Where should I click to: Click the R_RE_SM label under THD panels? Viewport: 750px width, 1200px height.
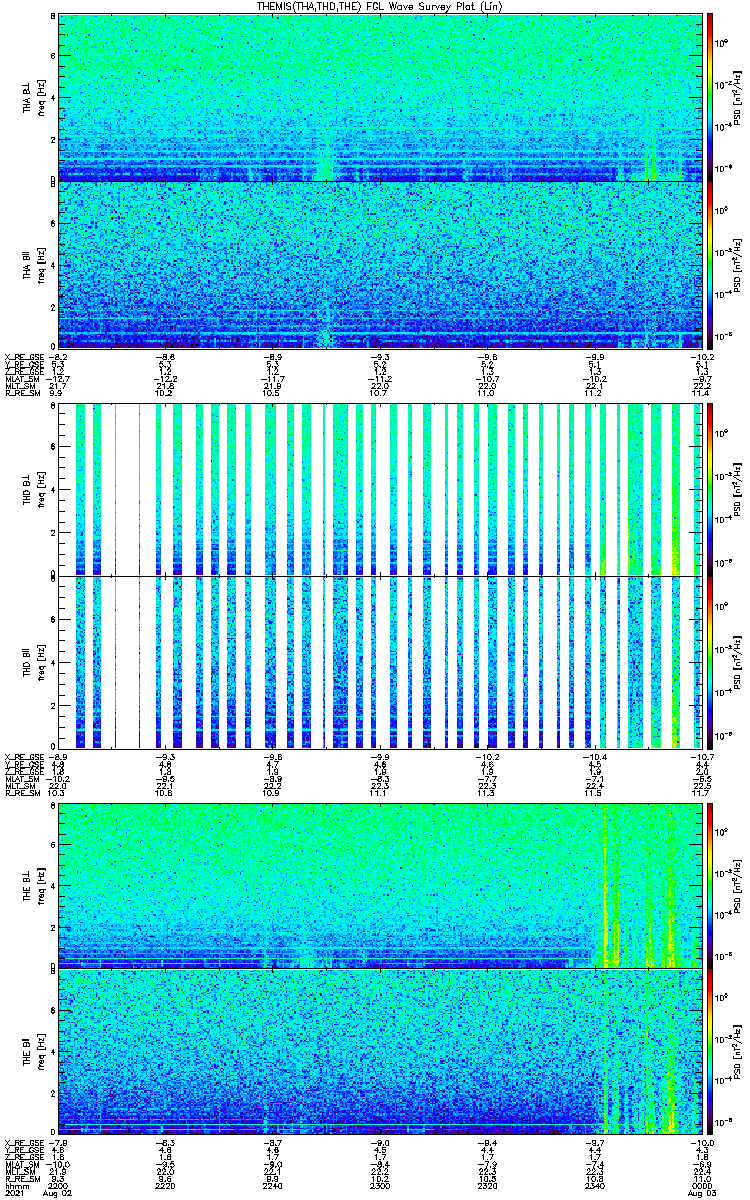(22, 793)
